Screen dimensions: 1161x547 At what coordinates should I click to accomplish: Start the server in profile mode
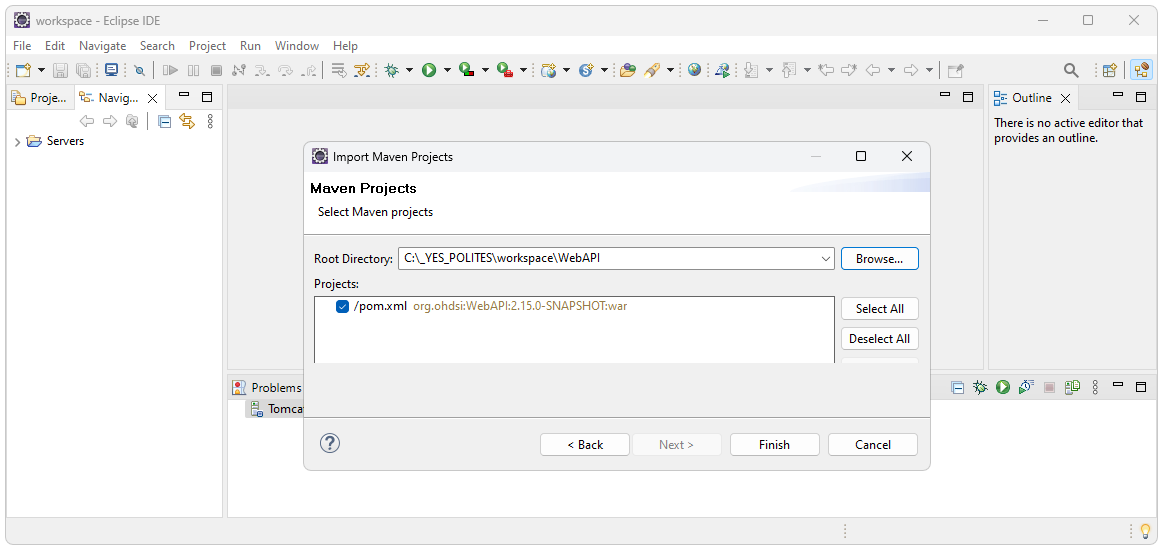(x=1026, y=386)
